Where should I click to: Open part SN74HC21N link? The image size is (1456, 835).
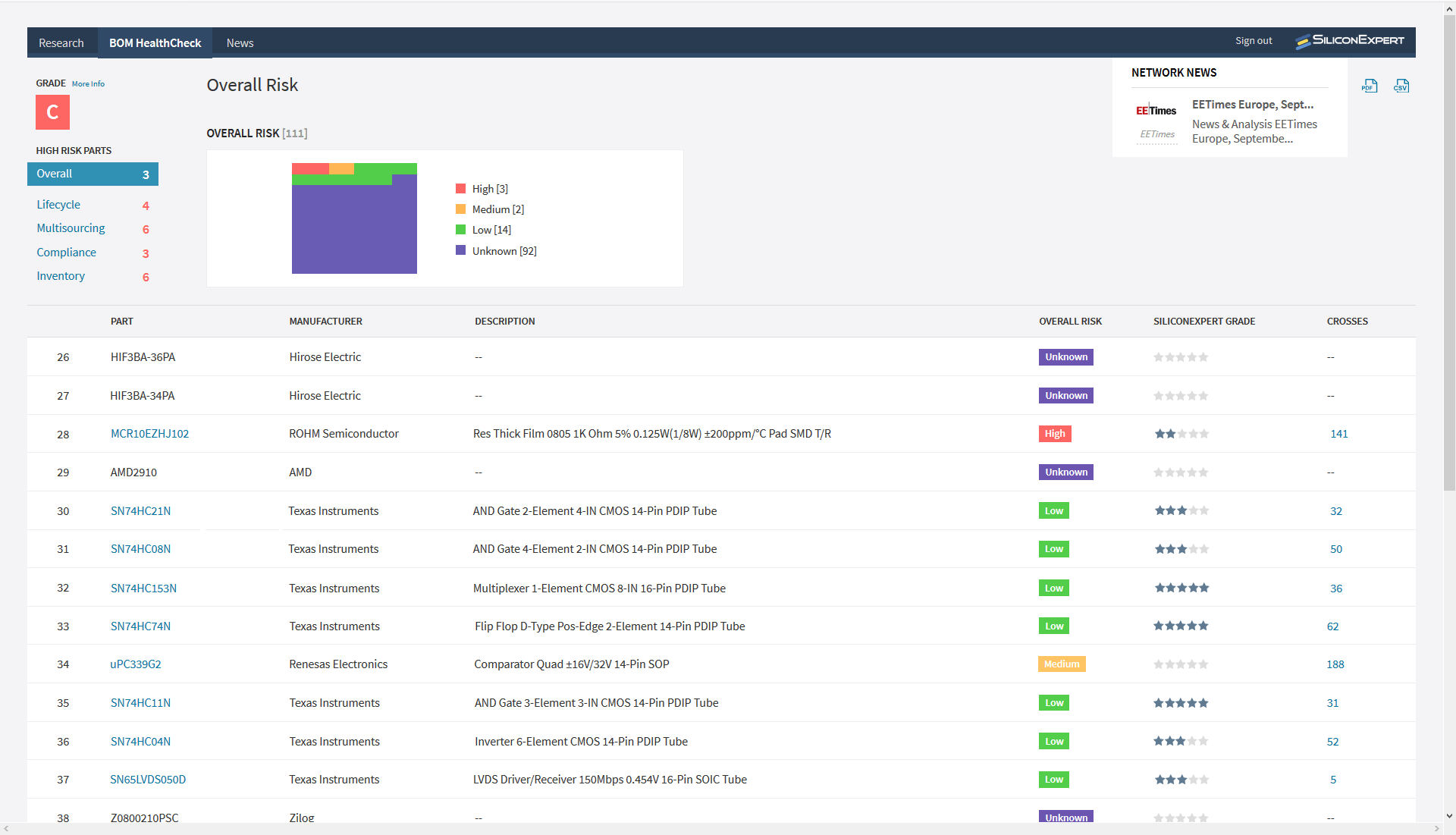click(140, 511)
